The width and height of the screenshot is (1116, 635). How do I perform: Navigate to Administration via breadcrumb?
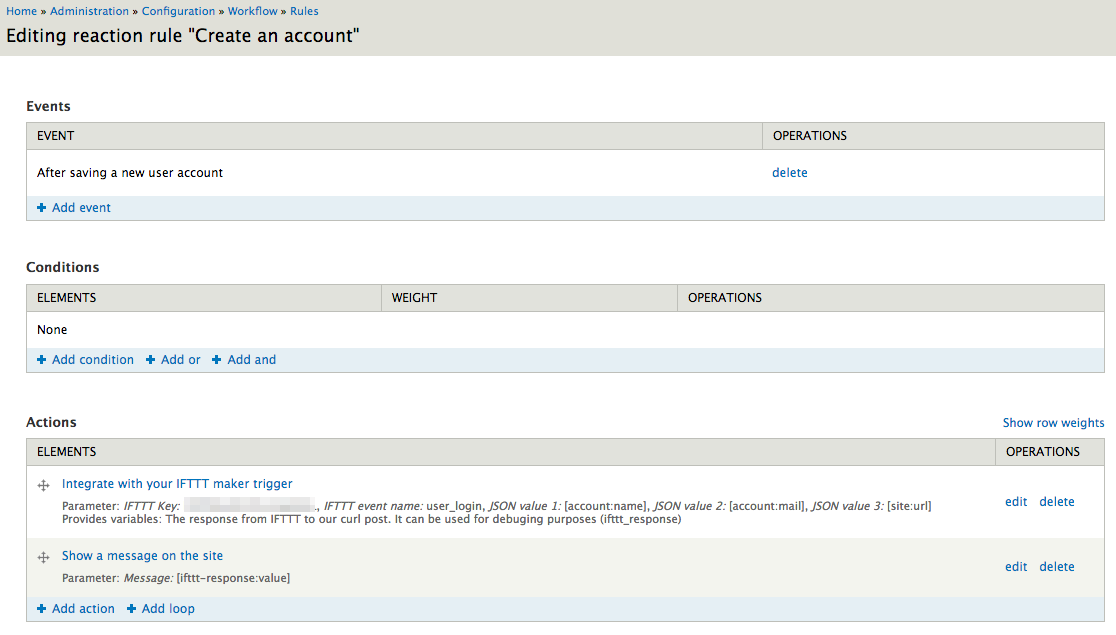click(89, 11)
